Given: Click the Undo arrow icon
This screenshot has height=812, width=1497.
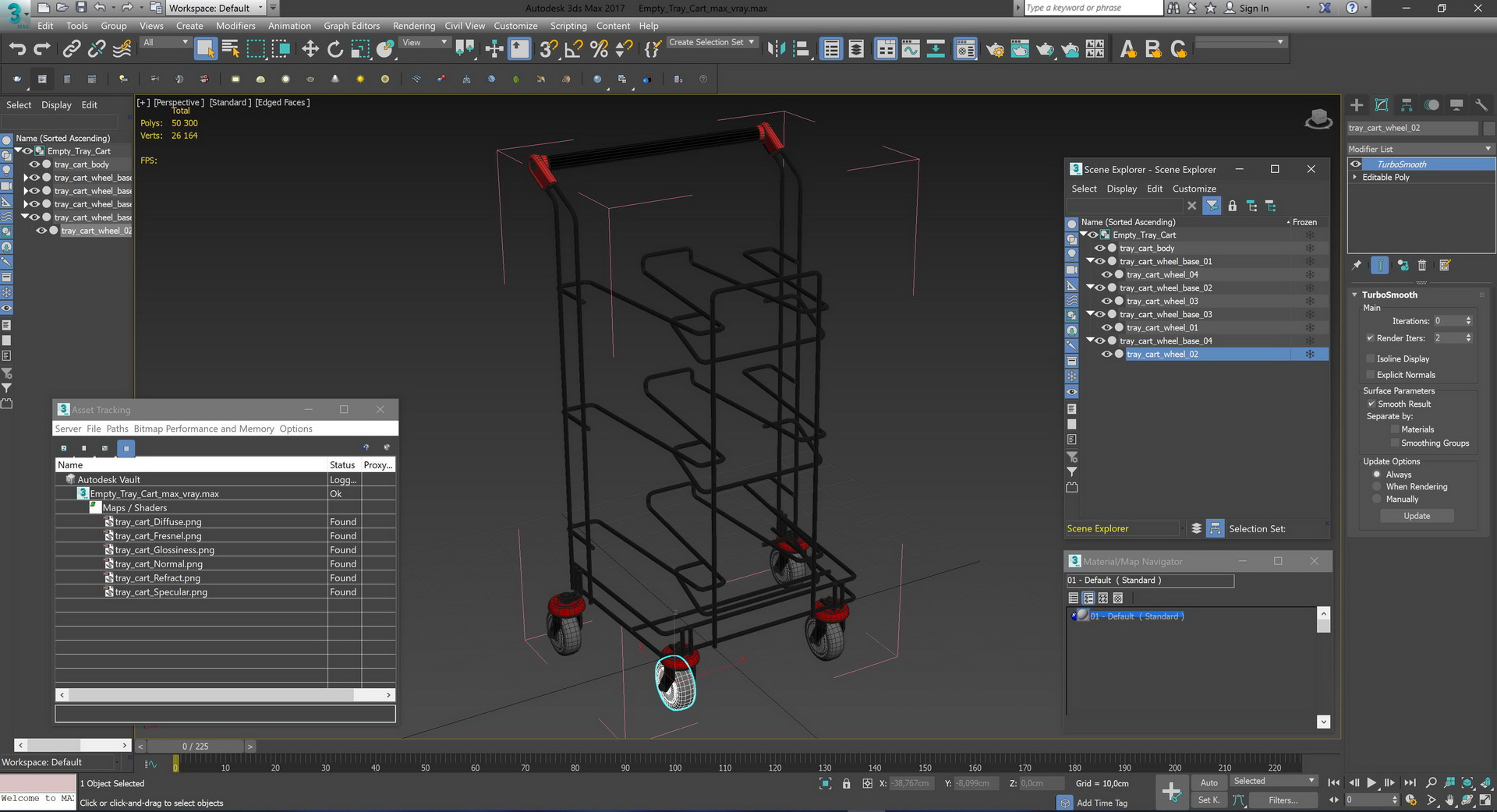Looking at the screenshot, I should click(17, 49).
